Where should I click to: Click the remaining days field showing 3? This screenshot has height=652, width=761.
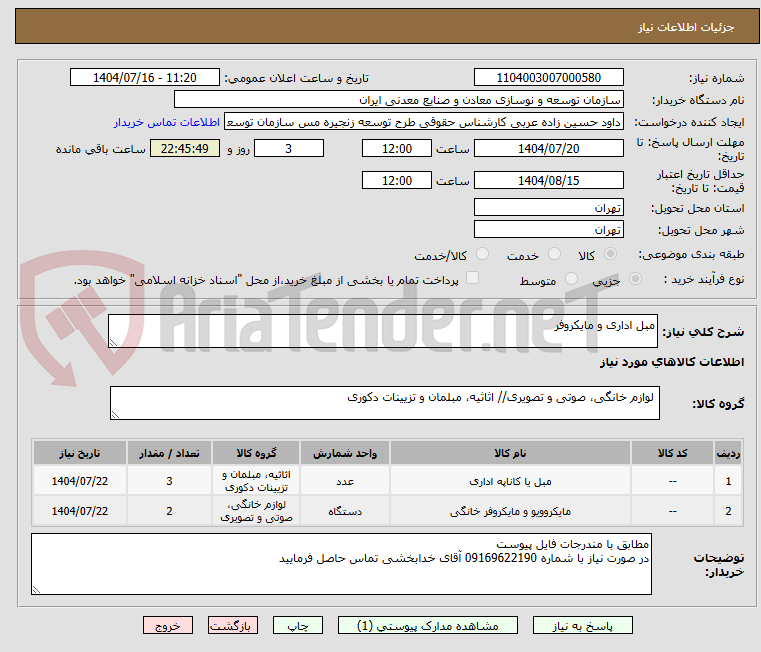pyautogui.click(x=289, y=149)
